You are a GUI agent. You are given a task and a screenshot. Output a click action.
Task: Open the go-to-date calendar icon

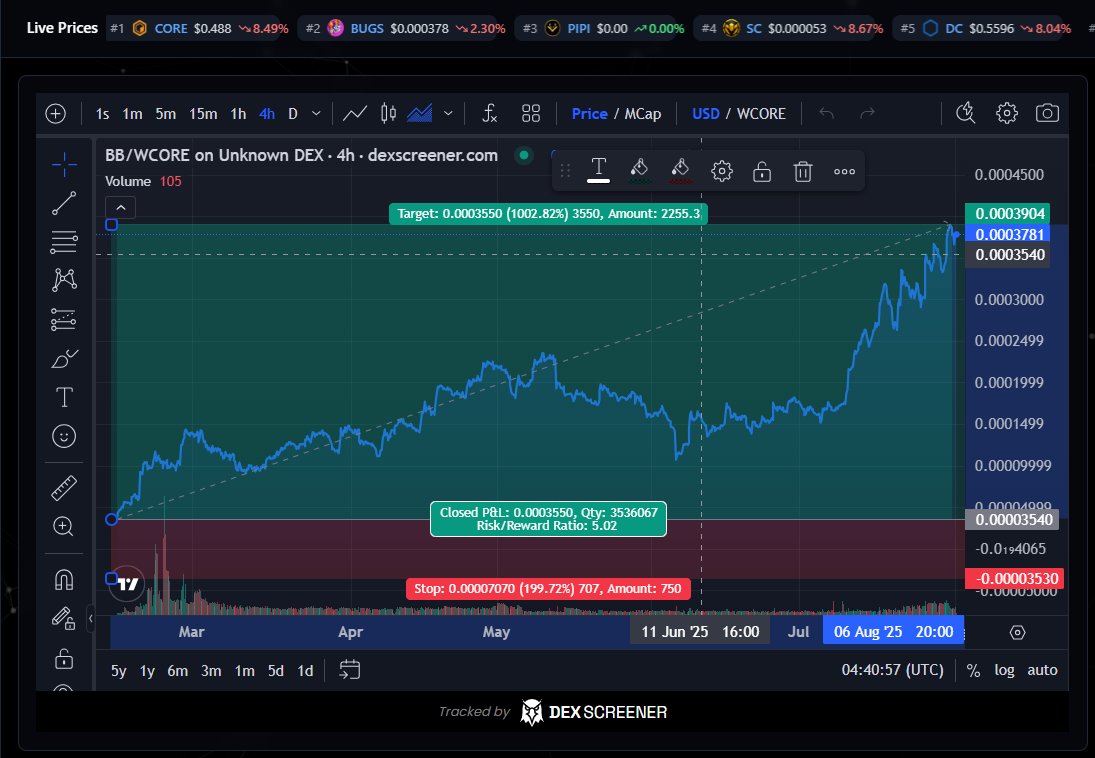[x=349, y=669]
